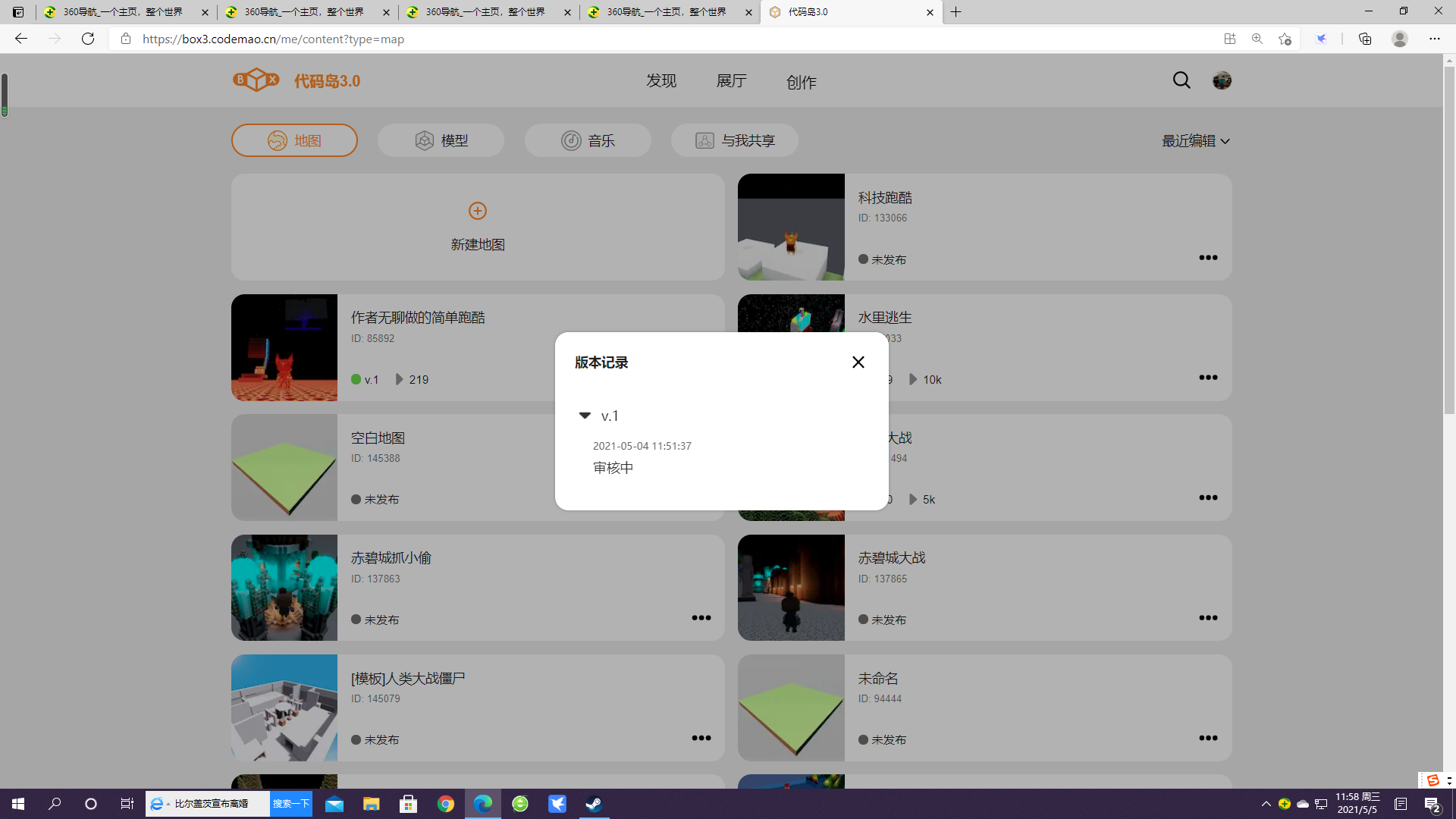Click the 科技跑酷 map title
The image size is (1456, 819).
pyautogui.click(x=885, y=198)
